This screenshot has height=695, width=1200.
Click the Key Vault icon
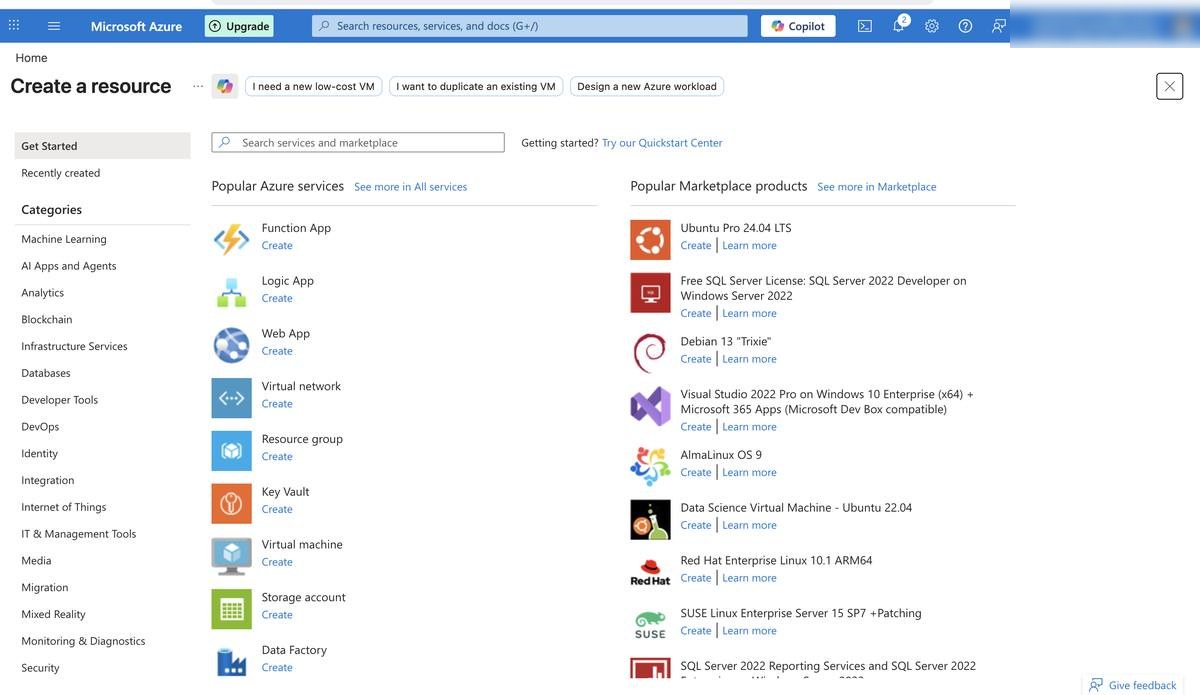tap(231, 504)
